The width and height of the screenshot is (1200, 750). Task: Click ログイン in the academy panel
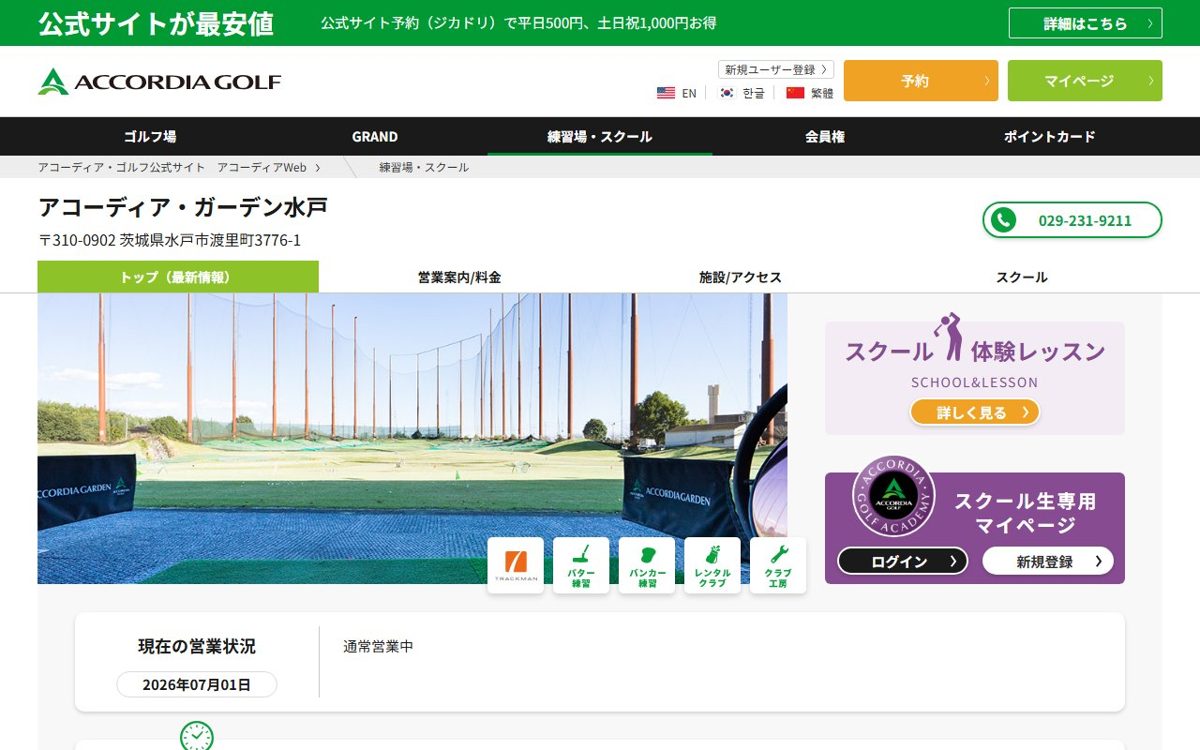click(903, 561)
